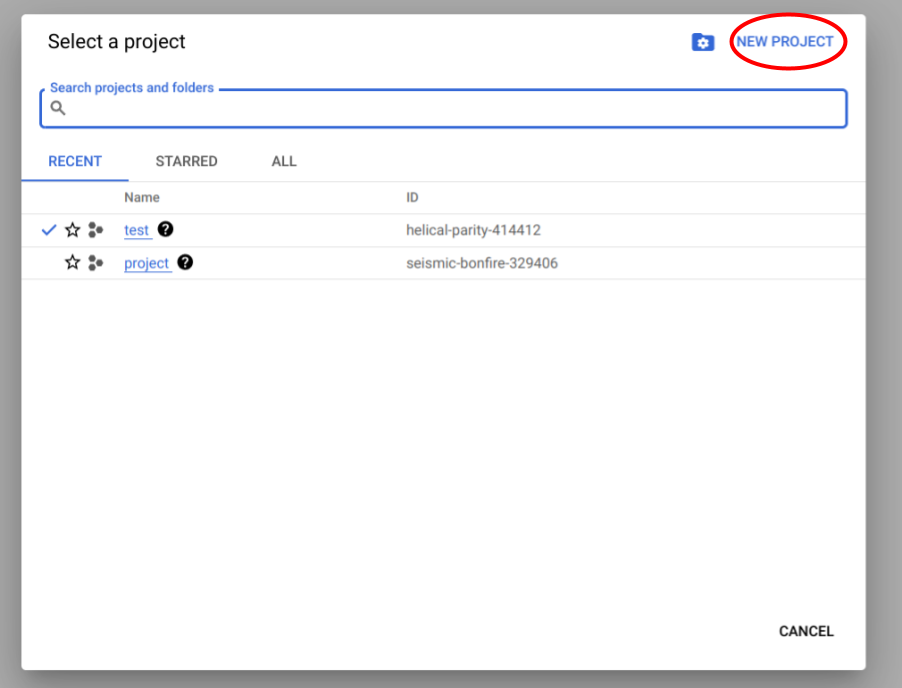
Task: Click the help icon in the seismic-bonfire row
Action: 185,262
